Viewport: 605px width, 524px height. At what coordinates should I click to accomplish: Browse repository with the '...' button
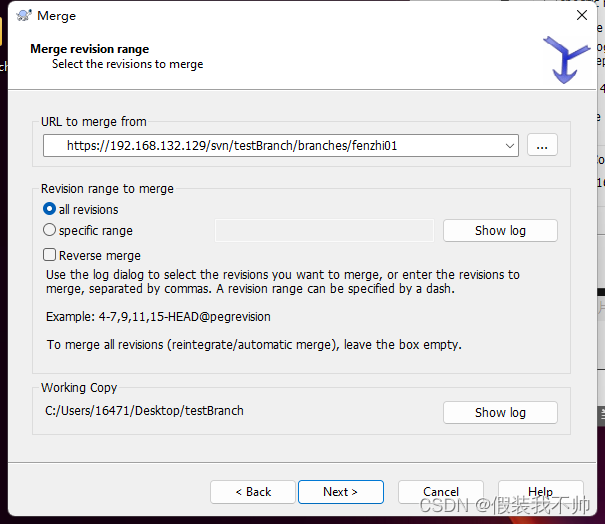click(x=542, y=145)
